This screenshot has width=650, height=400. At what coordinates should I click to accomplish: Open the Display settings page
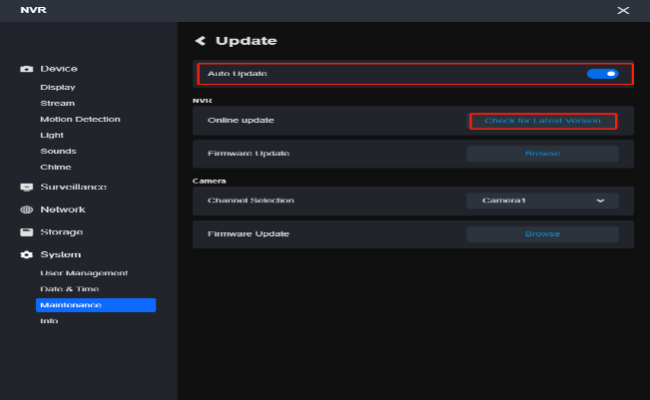[x=57, y=87]
